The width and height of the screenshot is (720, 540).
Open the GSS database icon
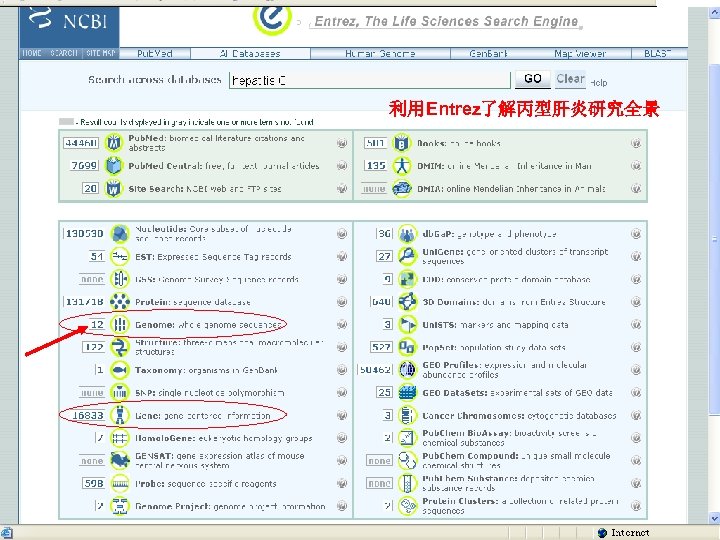[120, 279]
